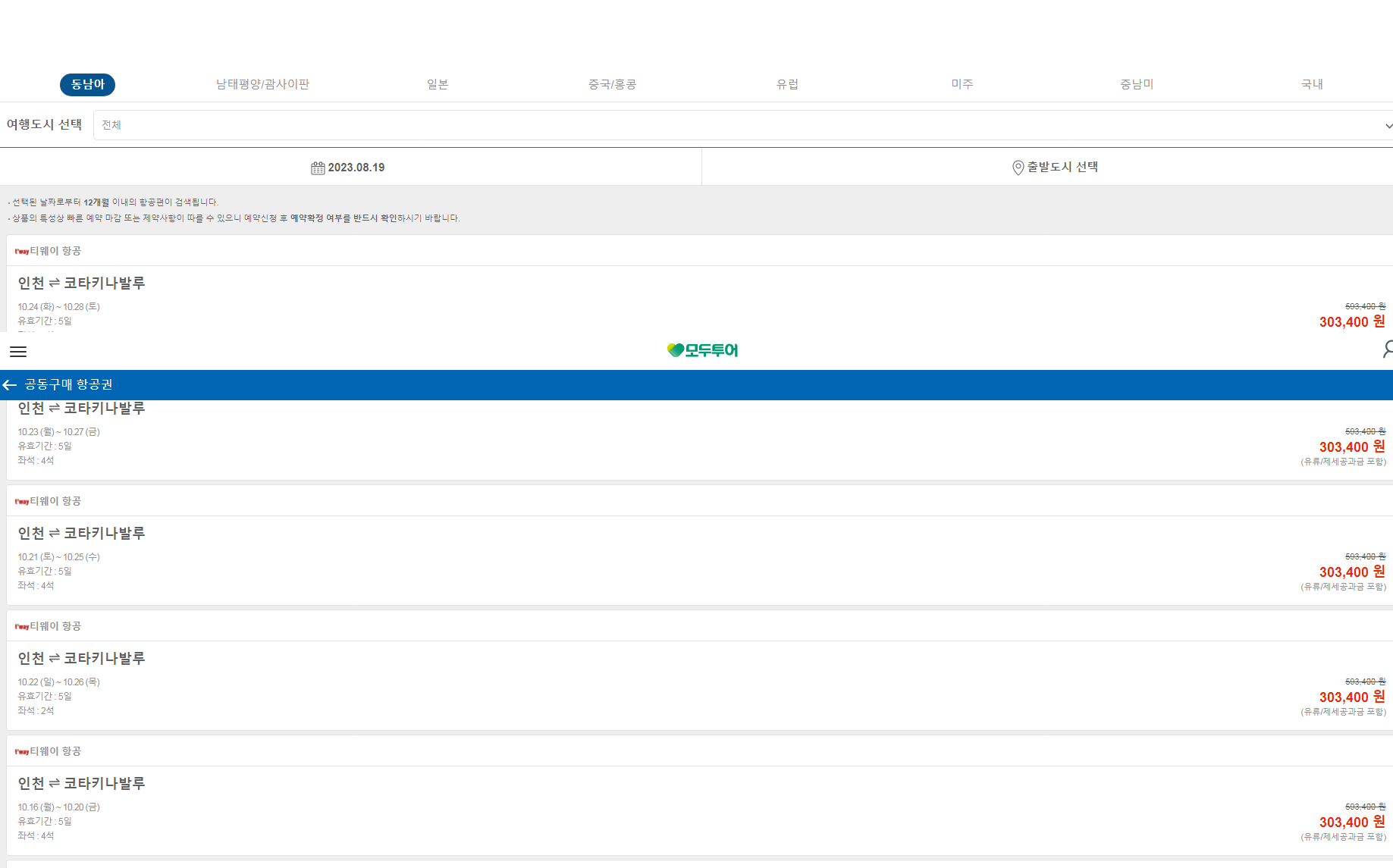Expand the city dropdown chevron arrow
Screen dimensions: 1393x868
click(1388, 126)
